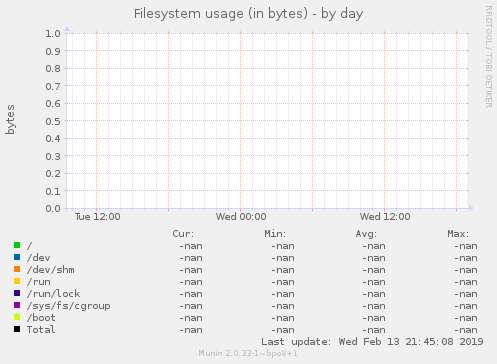Click the lime swatch for /boot
Image resolution: width=497 pixels, height=364 pixels.
[x=17, y=317]
